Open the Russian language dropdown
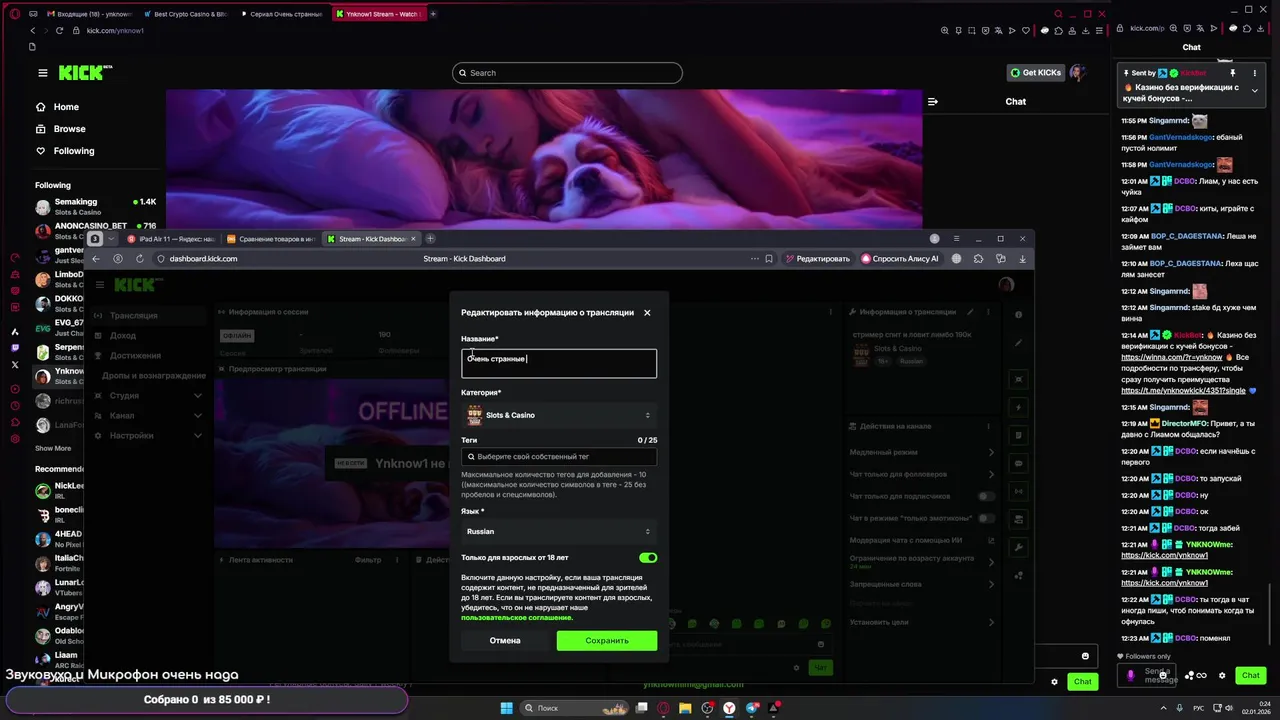1280x720 pixels. coord(559,531)
